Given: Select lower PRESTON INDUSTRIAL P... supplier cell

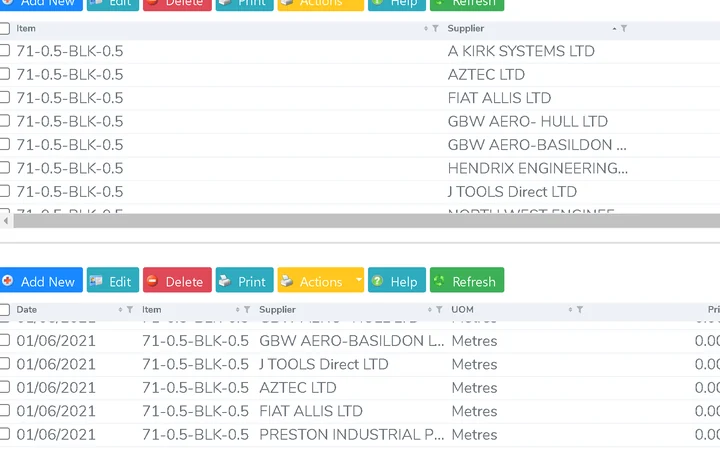Looking at the screenshot, I should click(x=351, y=434).
